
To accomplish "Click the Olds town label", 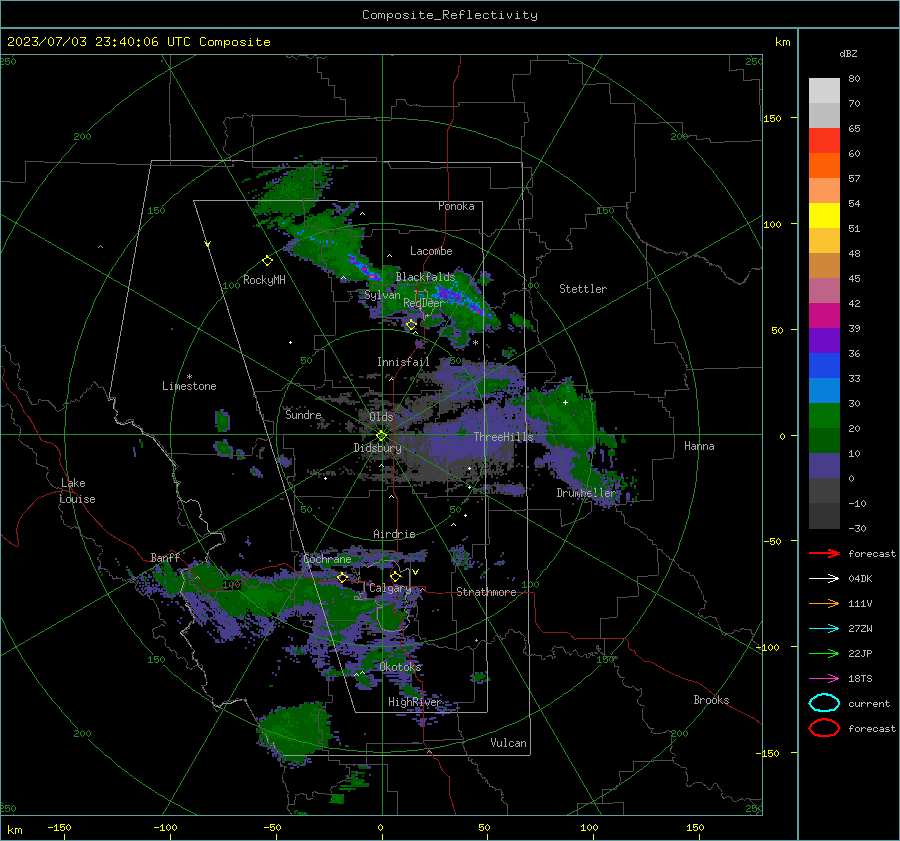I will tap(381, 417).
